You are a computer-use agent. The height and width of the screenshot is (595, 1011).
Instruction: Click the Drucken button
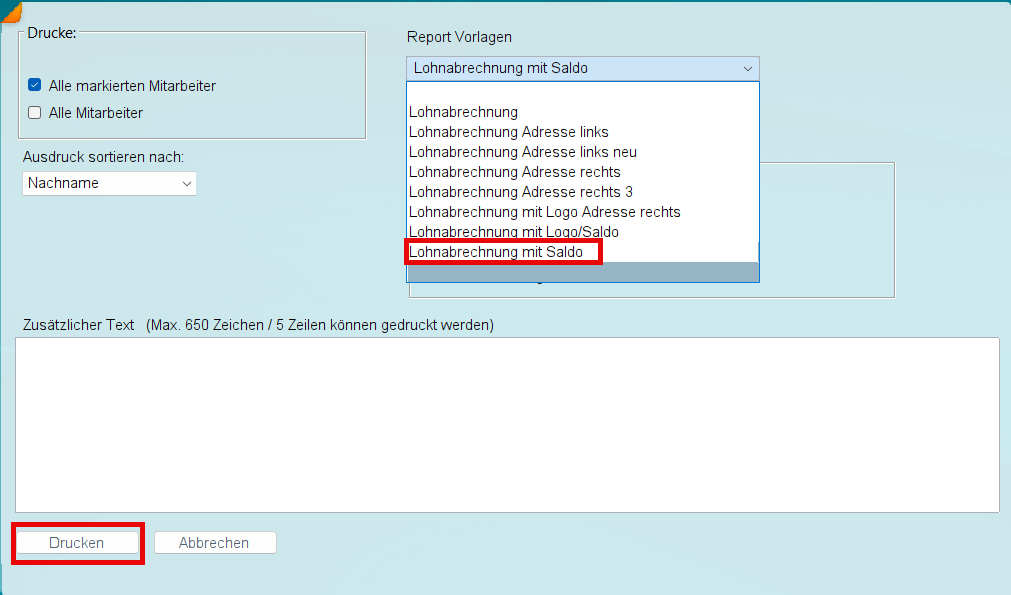pyautogui.click(x=77, y=543)
